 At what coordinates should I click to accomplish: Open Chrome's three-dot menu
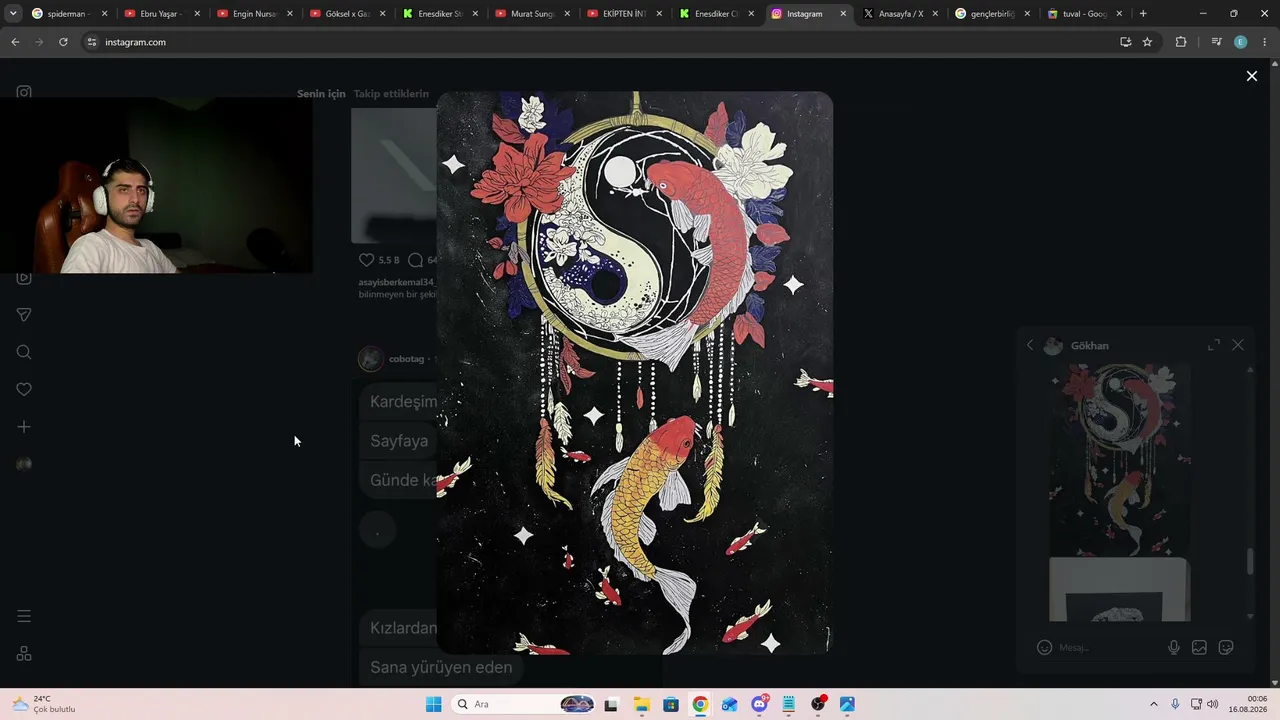[x=1265, y=42]
